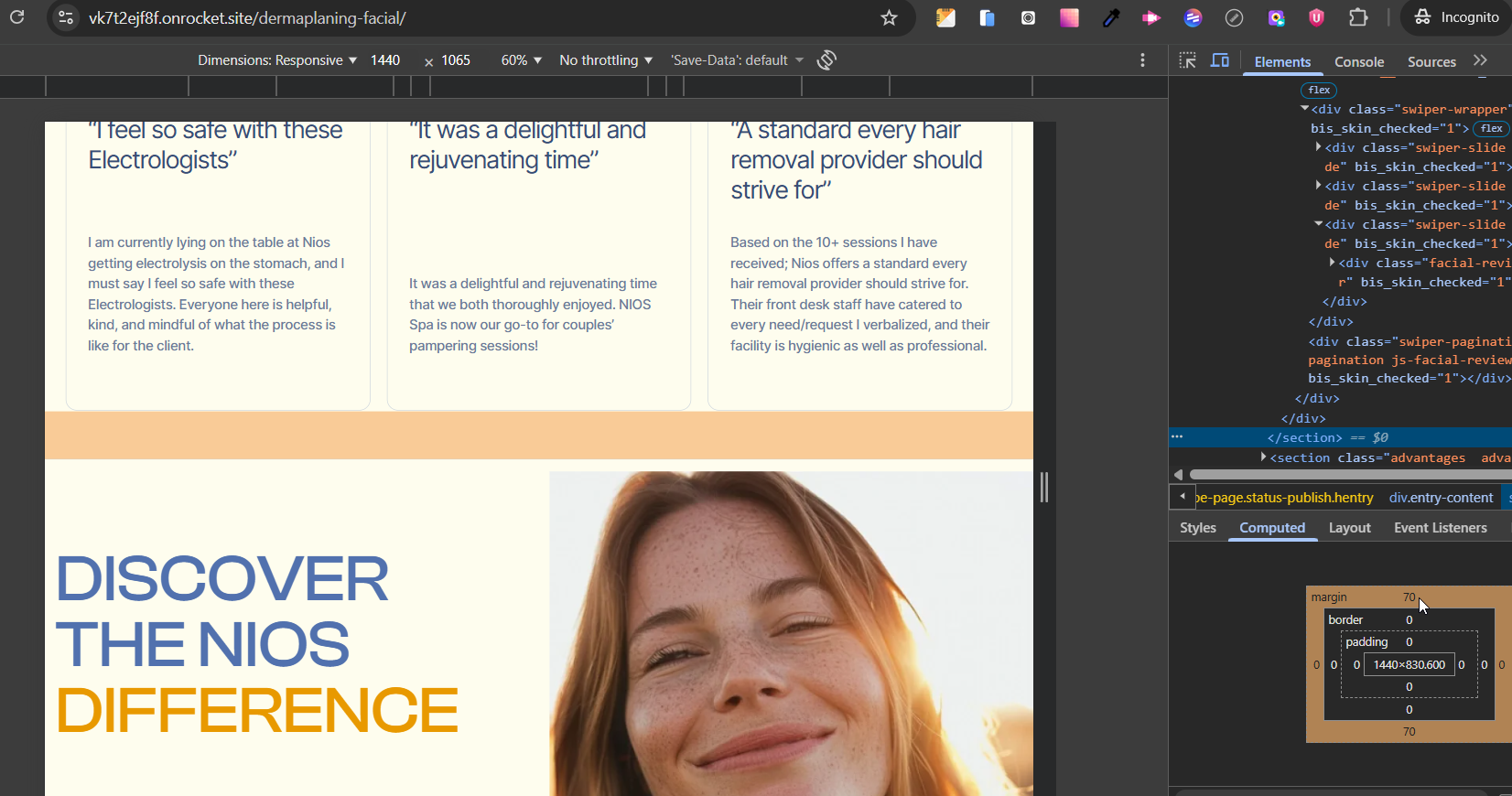Viewport: 1512px width, 796px height.
Task: Open the Dimensions: Responsive dropdown
Action: [277, 60]
